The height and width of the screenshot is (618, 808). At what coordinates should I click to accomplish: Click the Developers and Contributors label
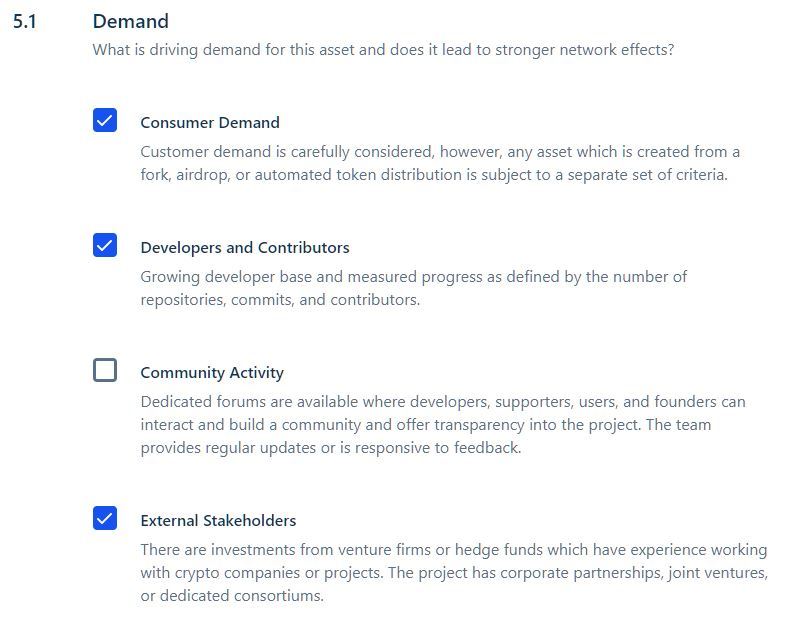click(245, 248)
